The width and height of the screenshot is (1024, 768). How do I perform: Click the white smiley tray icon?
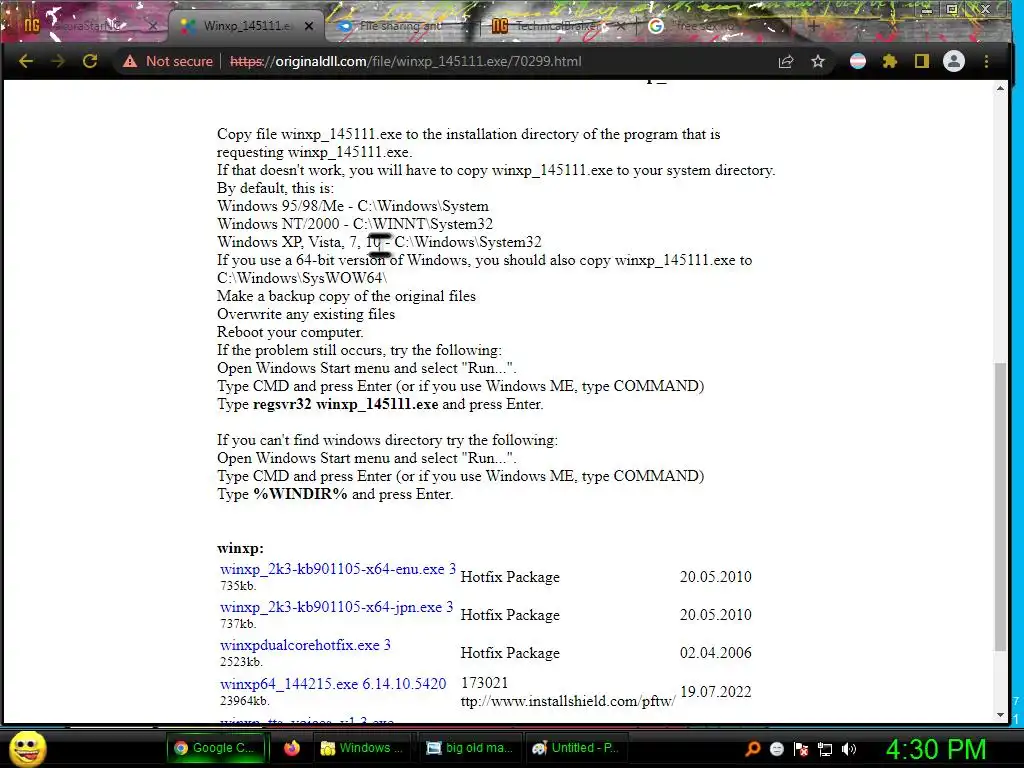[x=776, y=749]
